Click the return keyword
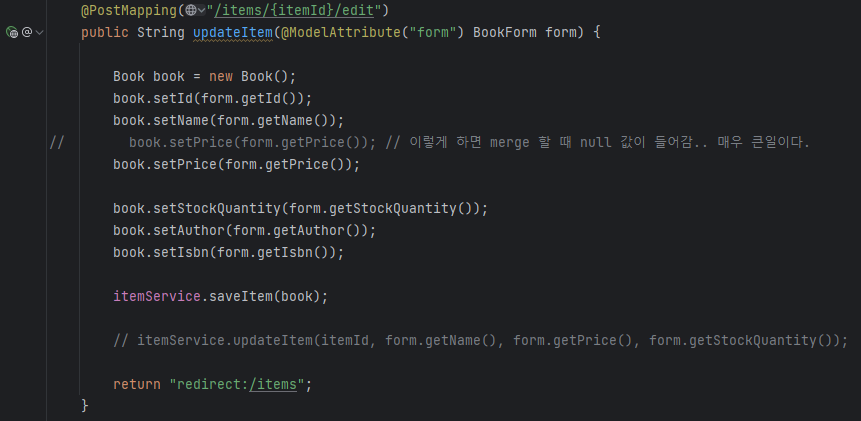This screenshot has height=421, width=861. click(137, 384)
